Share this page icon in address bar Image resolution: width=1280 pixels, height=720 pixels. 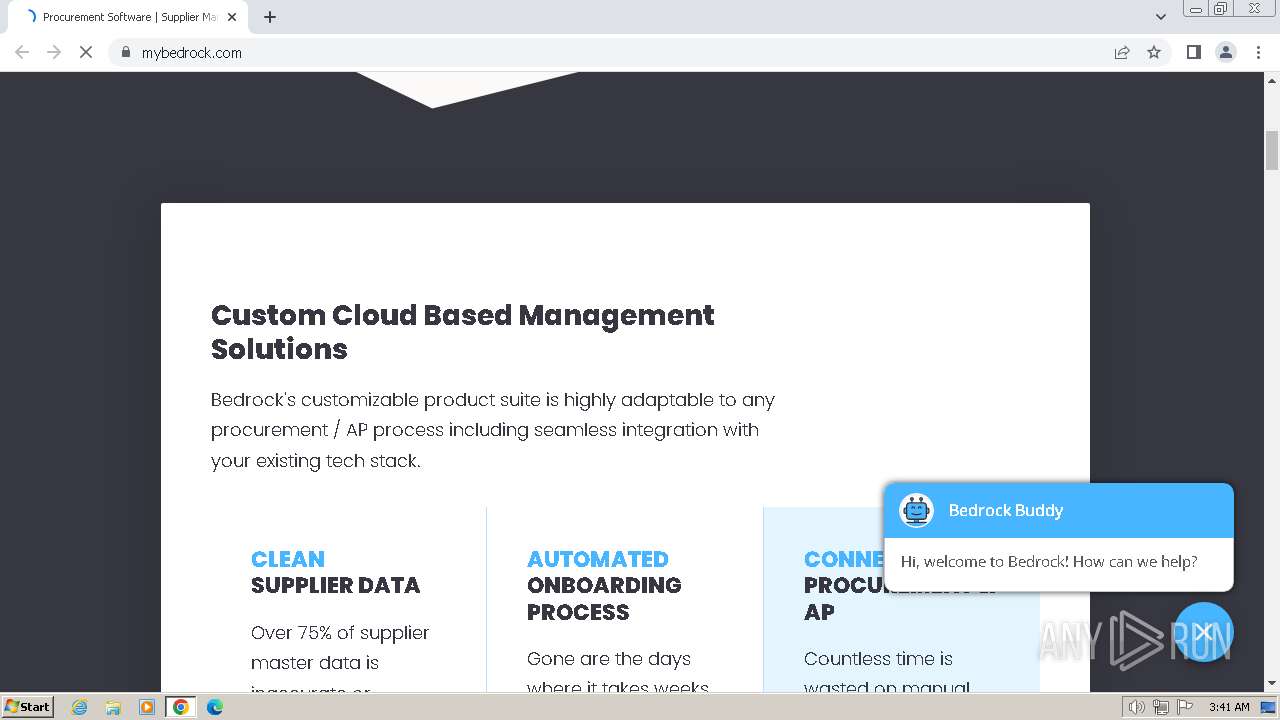coord(1122,52)
